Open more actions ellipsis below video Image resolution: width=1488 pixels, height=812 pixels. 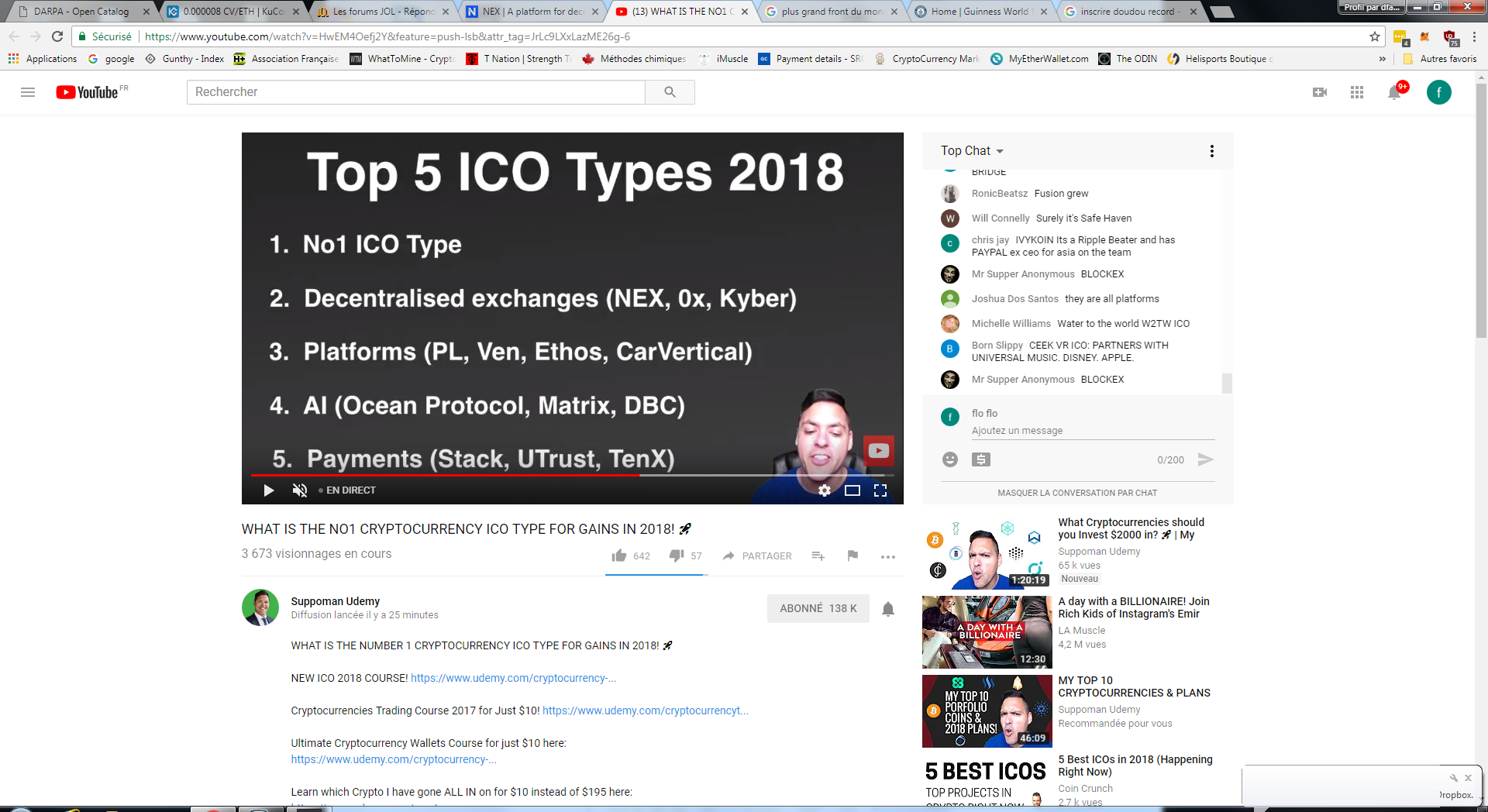[x=888, y=556]
